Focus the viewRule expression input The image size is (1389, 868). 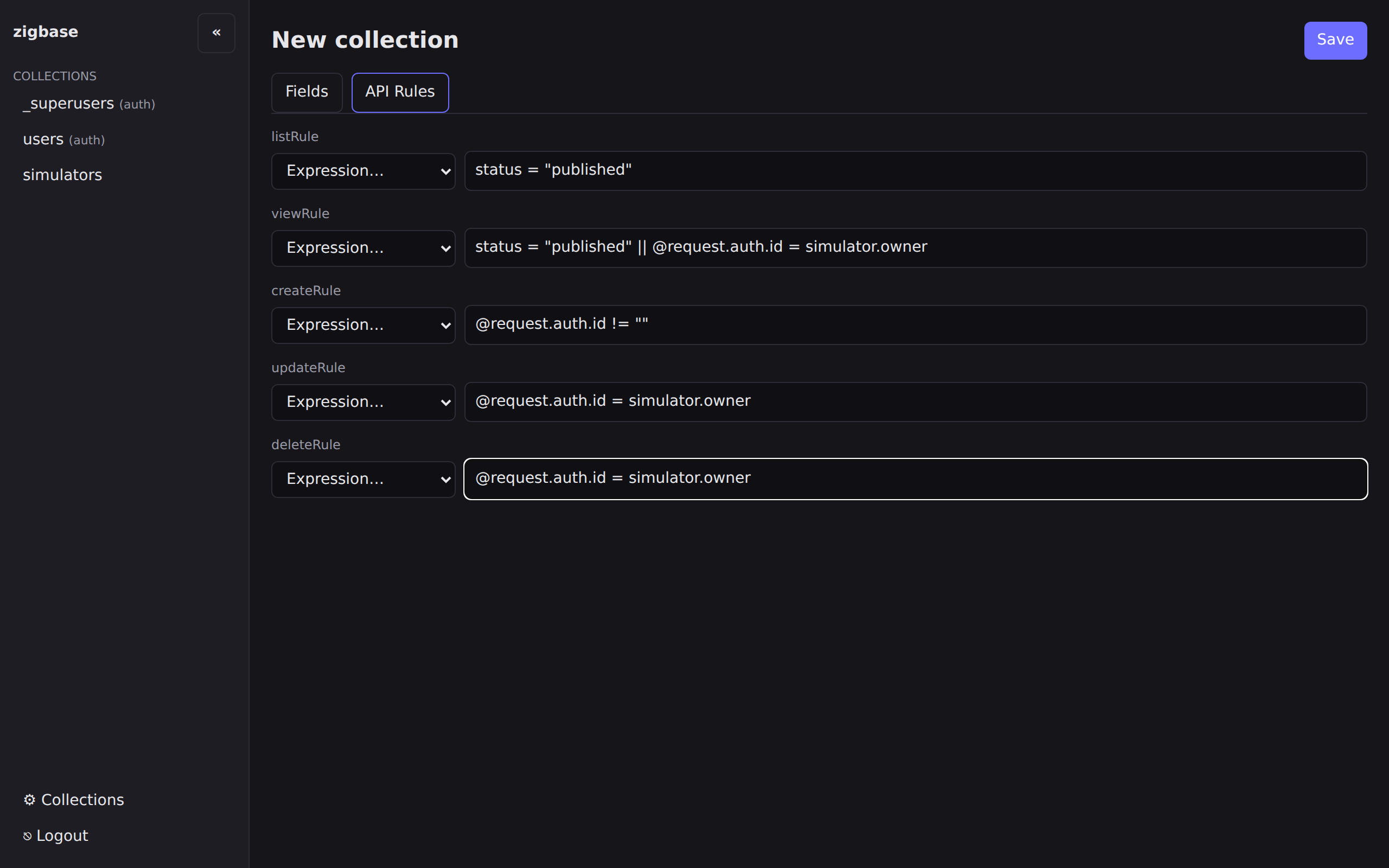915,247
